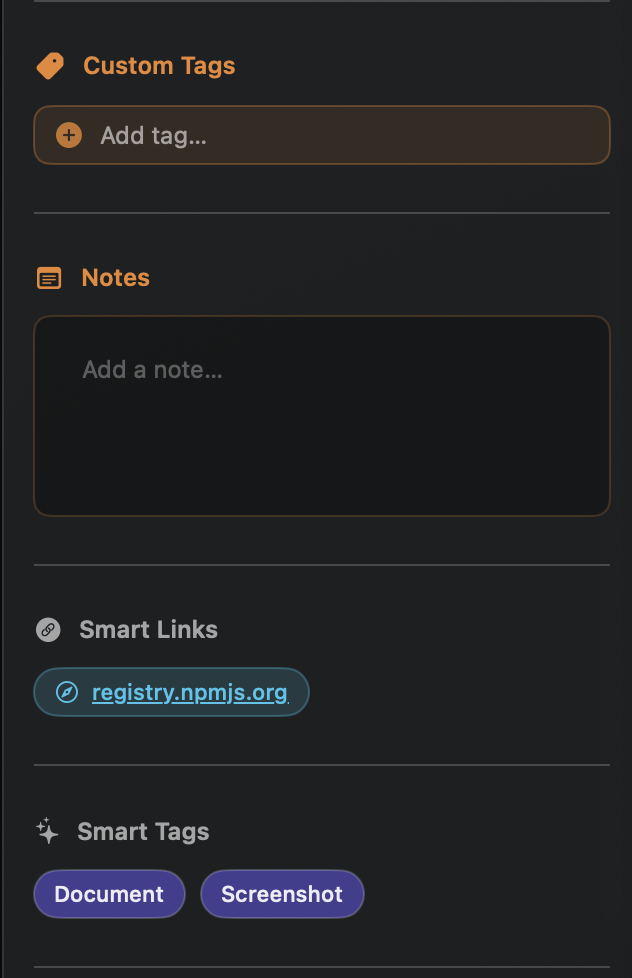Open the registry.npmjs.org link
The width and height of the screenshot is (632, 978).
pyautogui.click(x=189, y=692)
